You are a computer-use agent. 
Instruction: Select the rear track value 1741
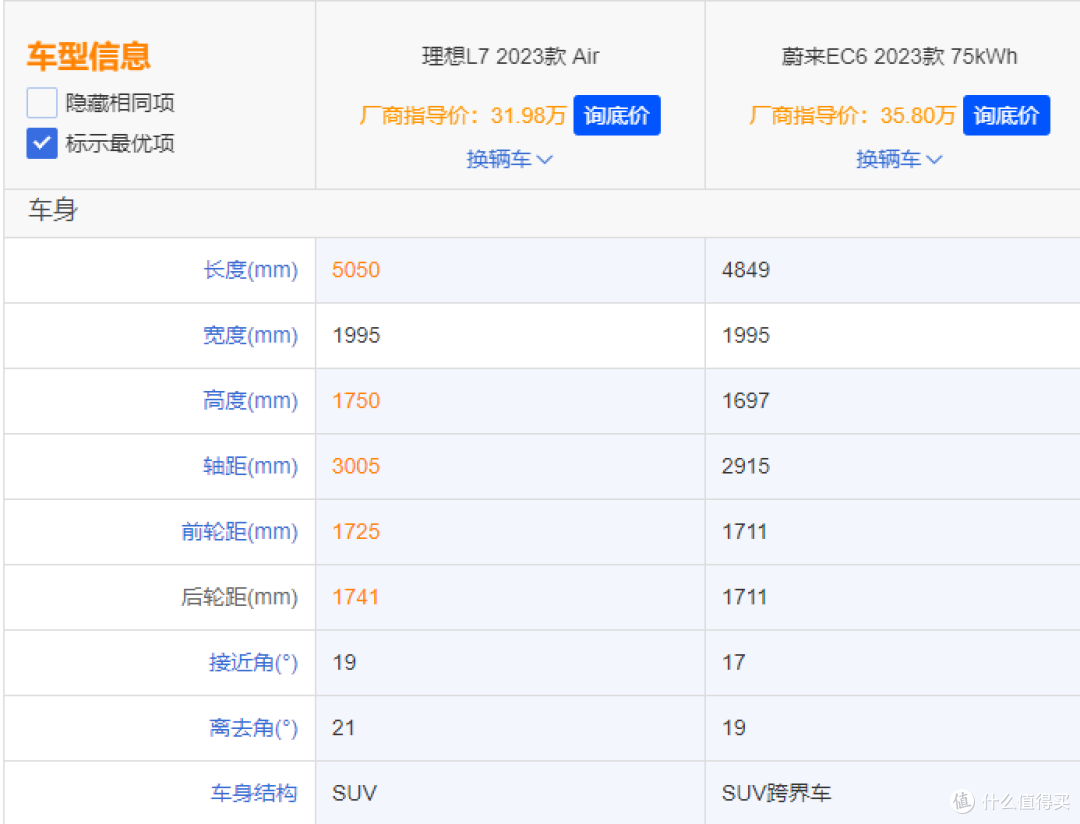pyautogui.click(x=356, y=597)
